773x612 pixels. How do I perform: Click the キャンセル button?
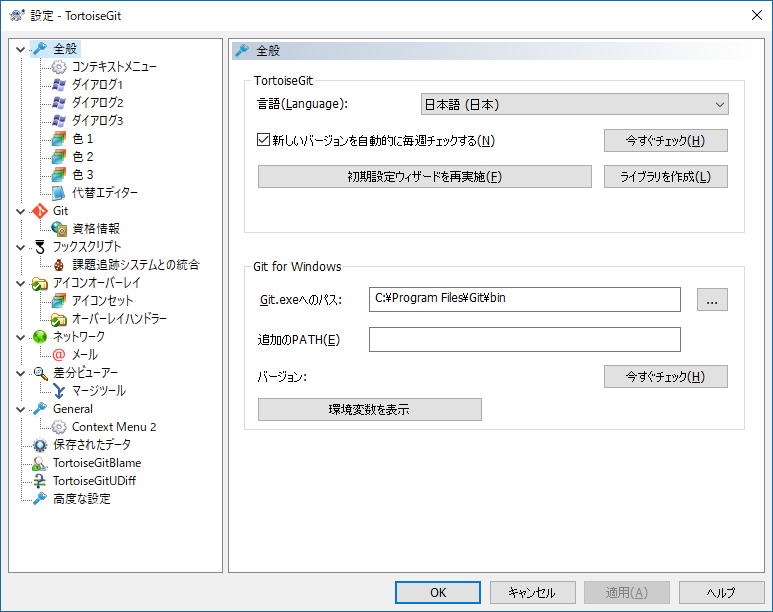(x=532, y=592)
